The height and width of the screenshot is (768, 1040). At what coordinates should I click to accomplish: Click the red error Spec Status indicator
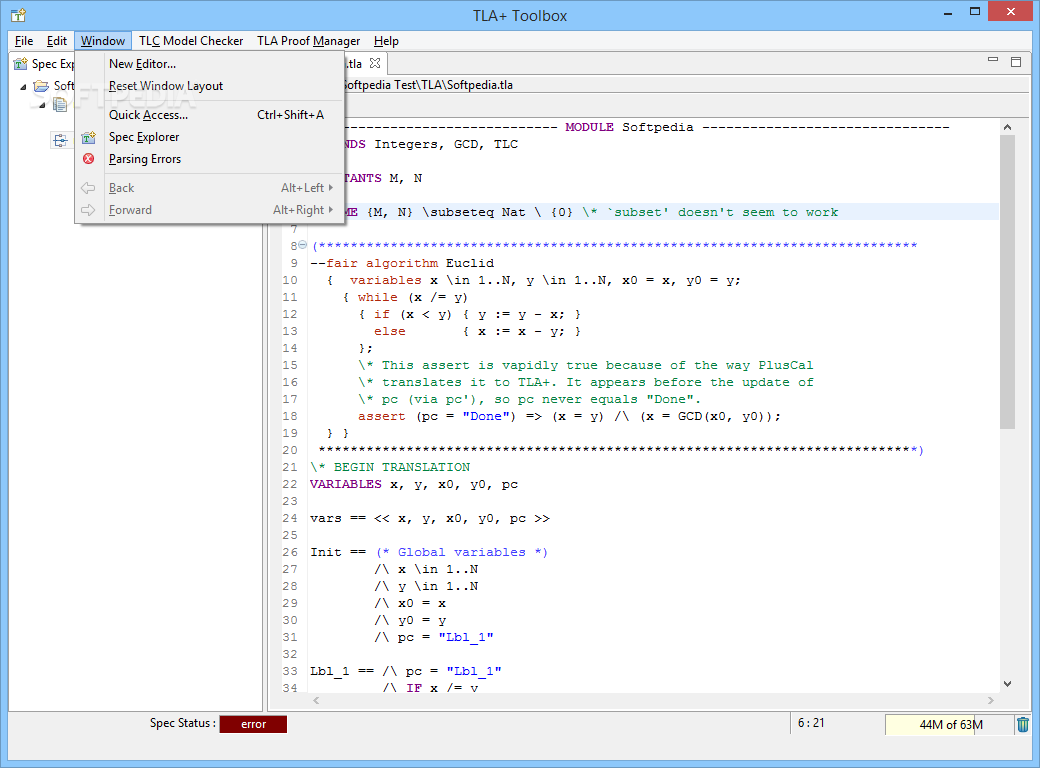coord(253,724)
